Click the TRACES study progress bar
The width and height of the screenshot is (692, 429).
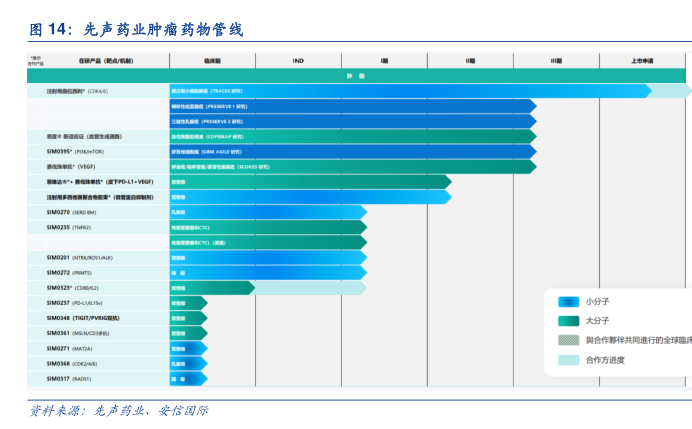[x=410, y=91]
